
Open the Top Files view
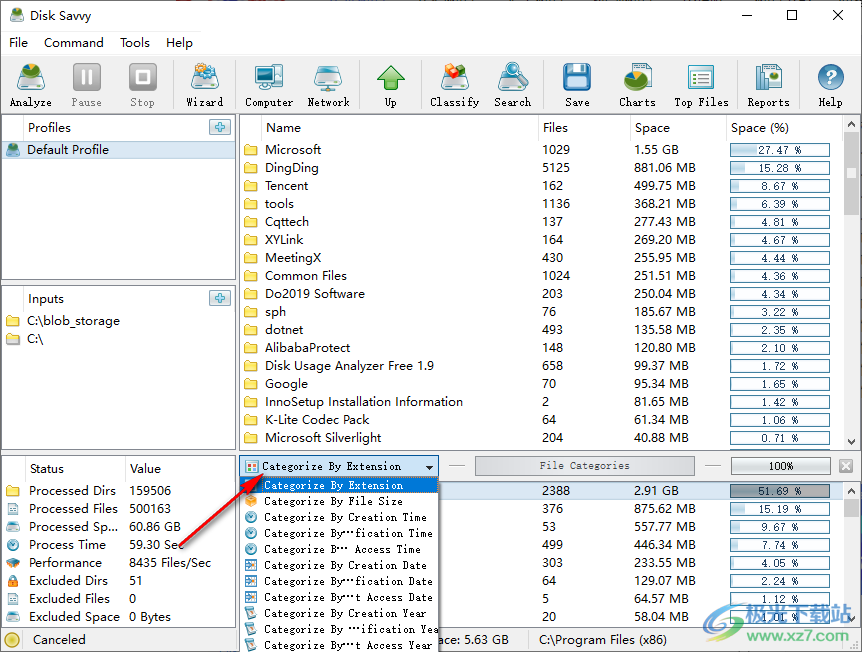[x=701, y=85]
